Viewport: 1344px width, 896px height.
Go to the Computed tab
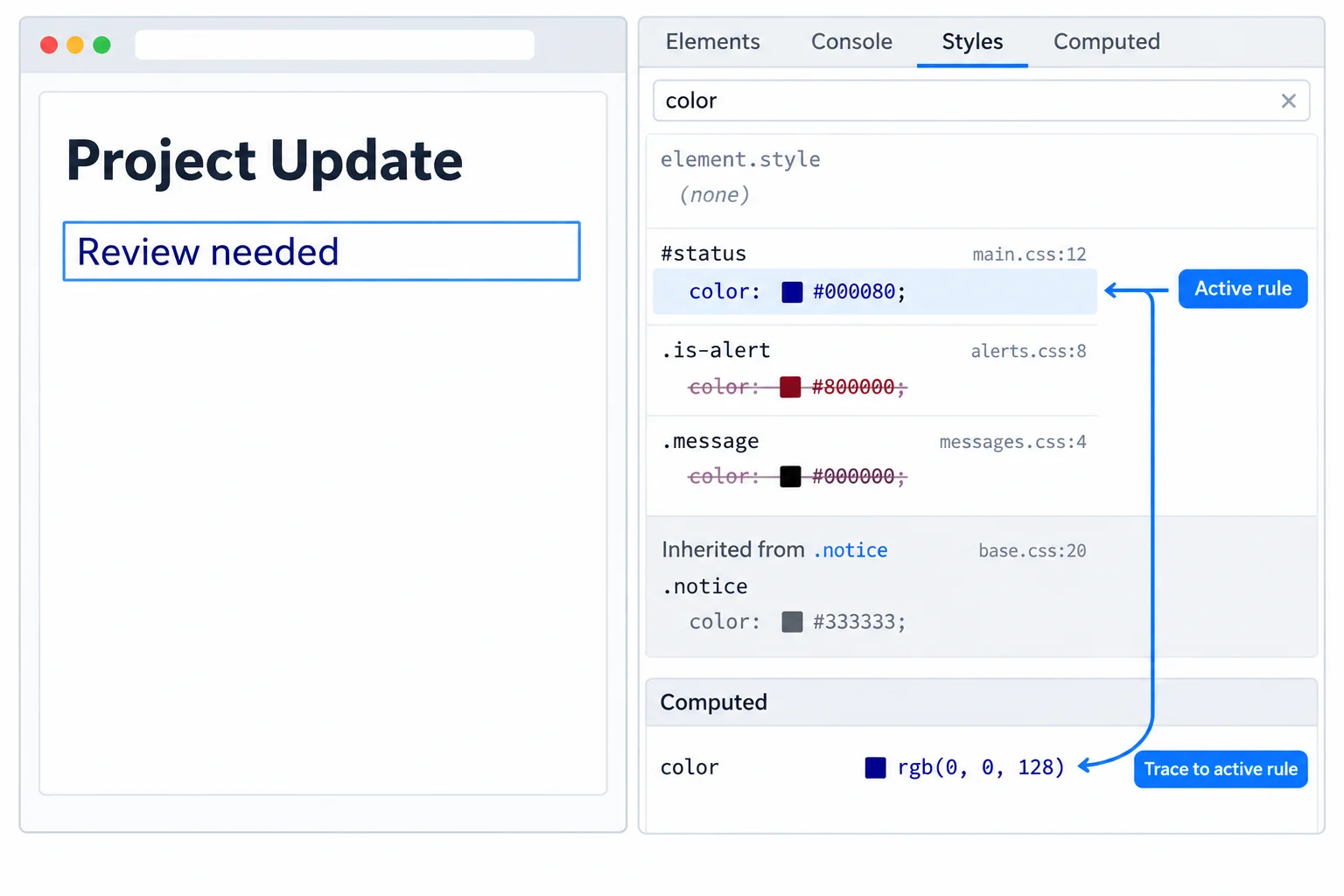pyautogui.click(x=1106, y=42)
